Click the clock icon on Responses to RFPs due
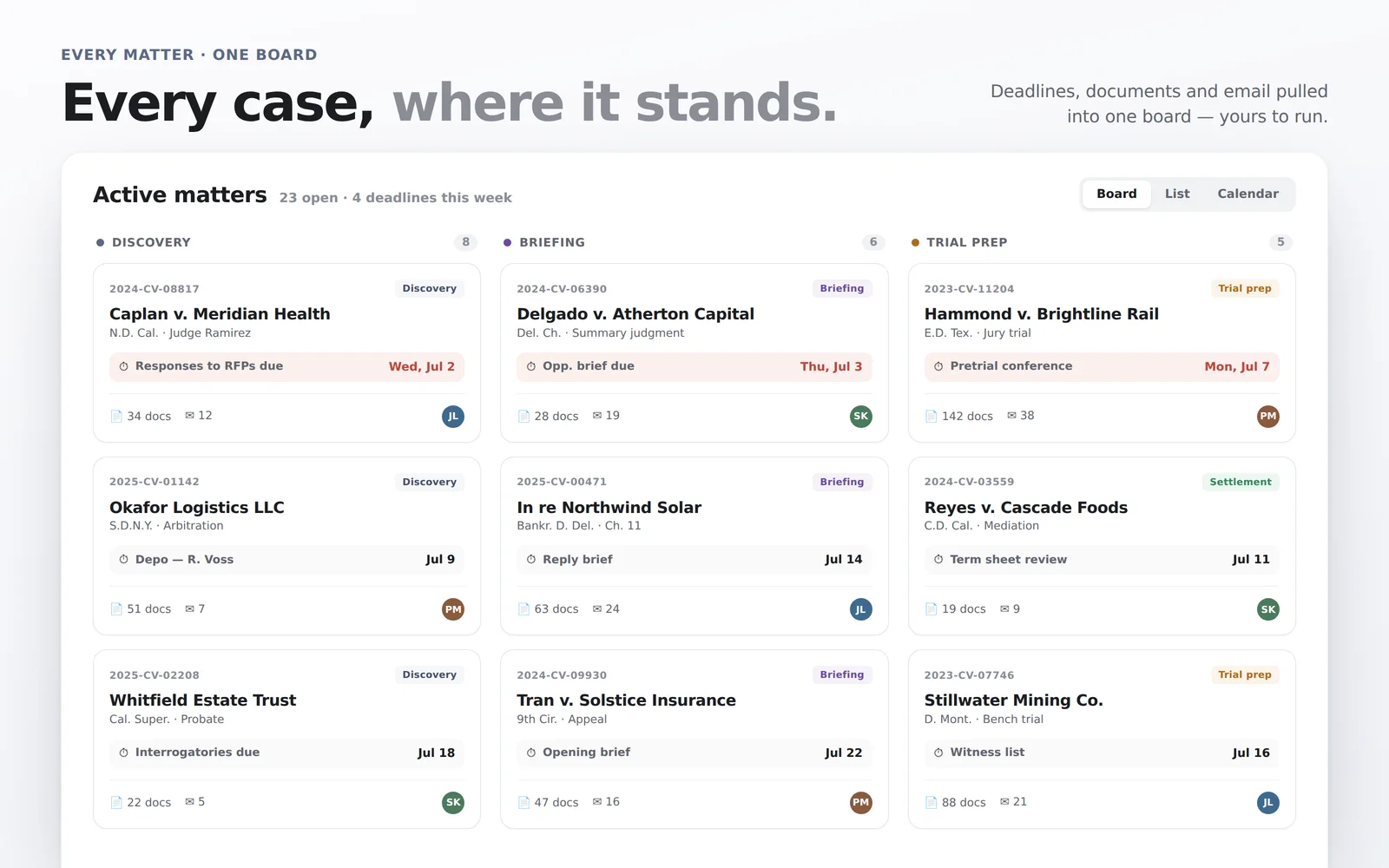Viewport: 1389px width, 868px height. (x=124, y=366)
